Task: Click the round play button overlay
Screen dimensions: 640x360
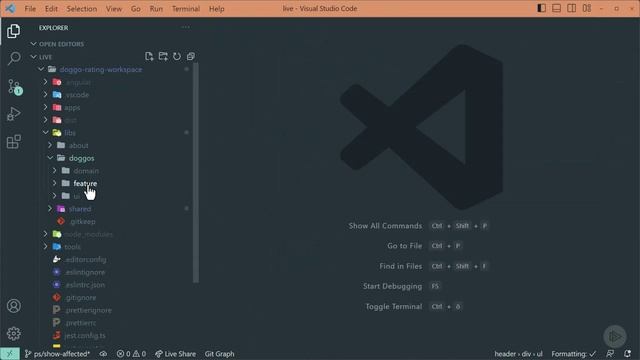Action: coord(615,336)
